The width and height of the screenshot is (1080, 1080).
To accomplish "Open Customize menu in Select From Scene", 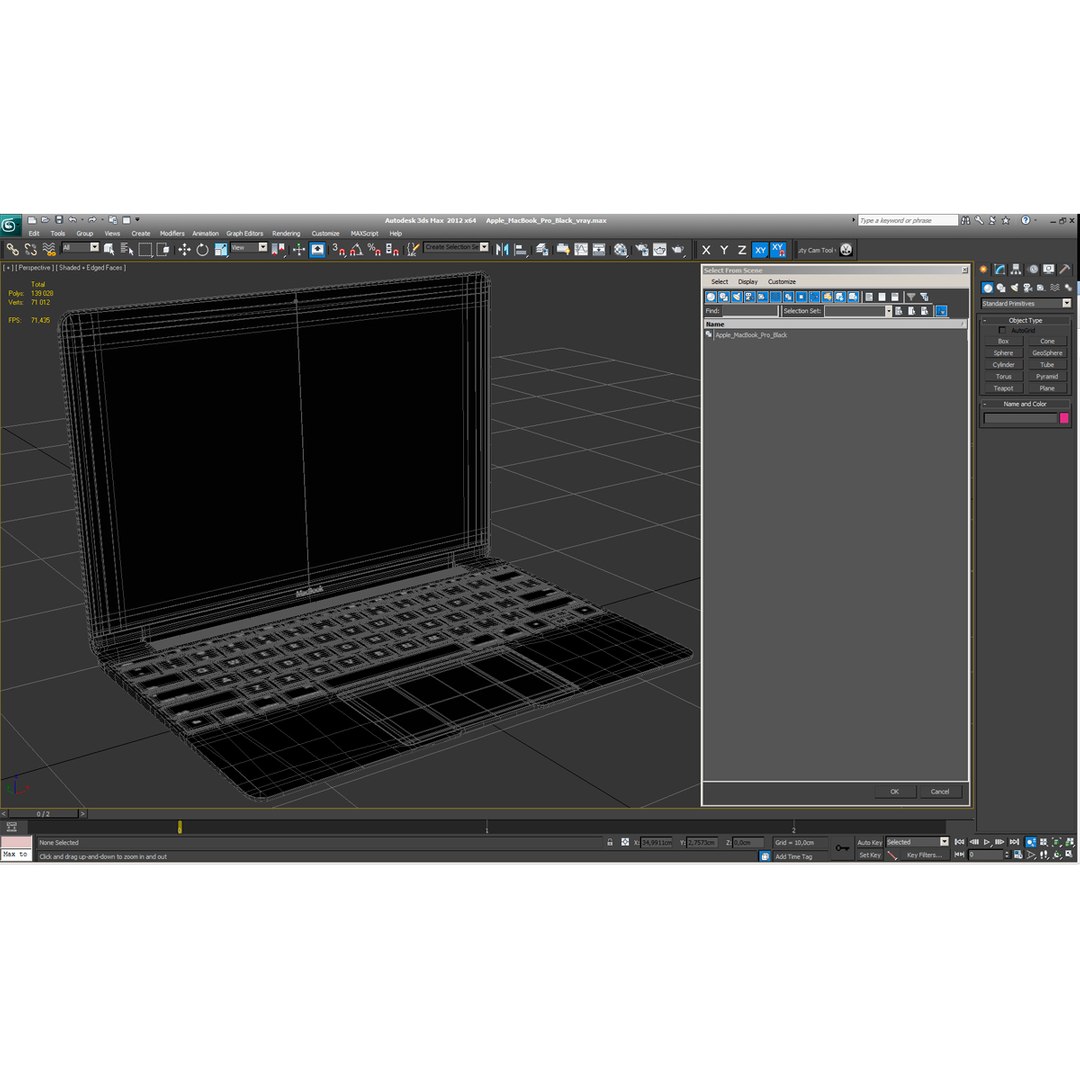I will point(782,282).
